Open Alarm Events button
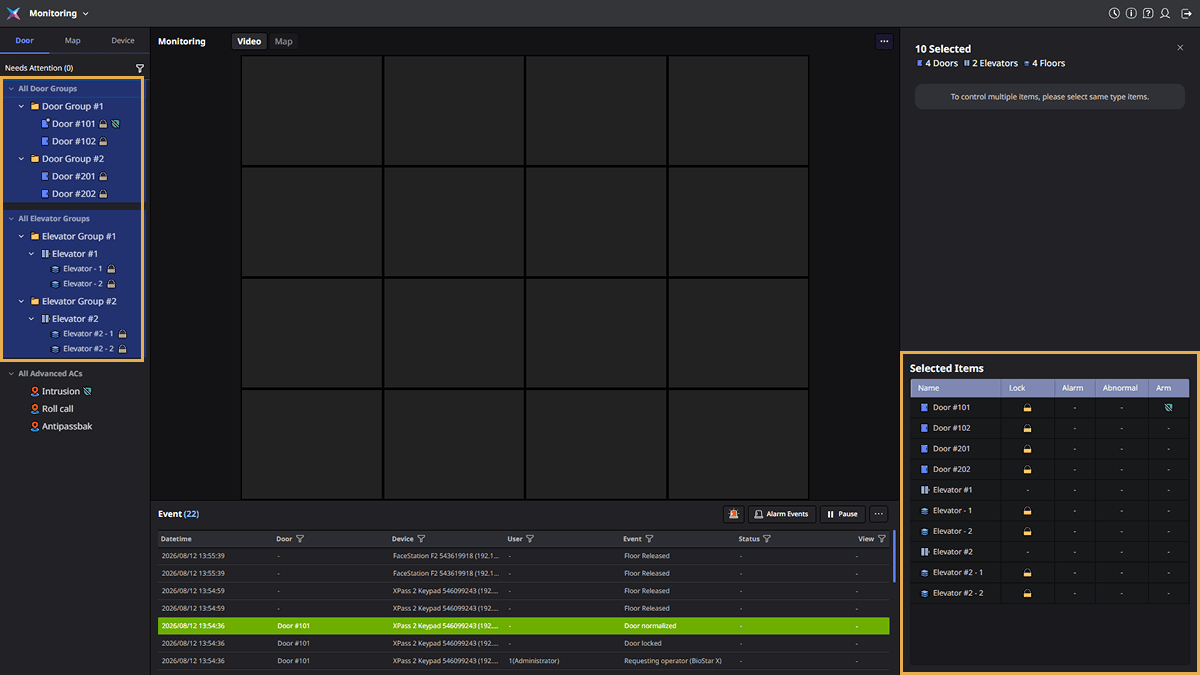 pos(781,514)
